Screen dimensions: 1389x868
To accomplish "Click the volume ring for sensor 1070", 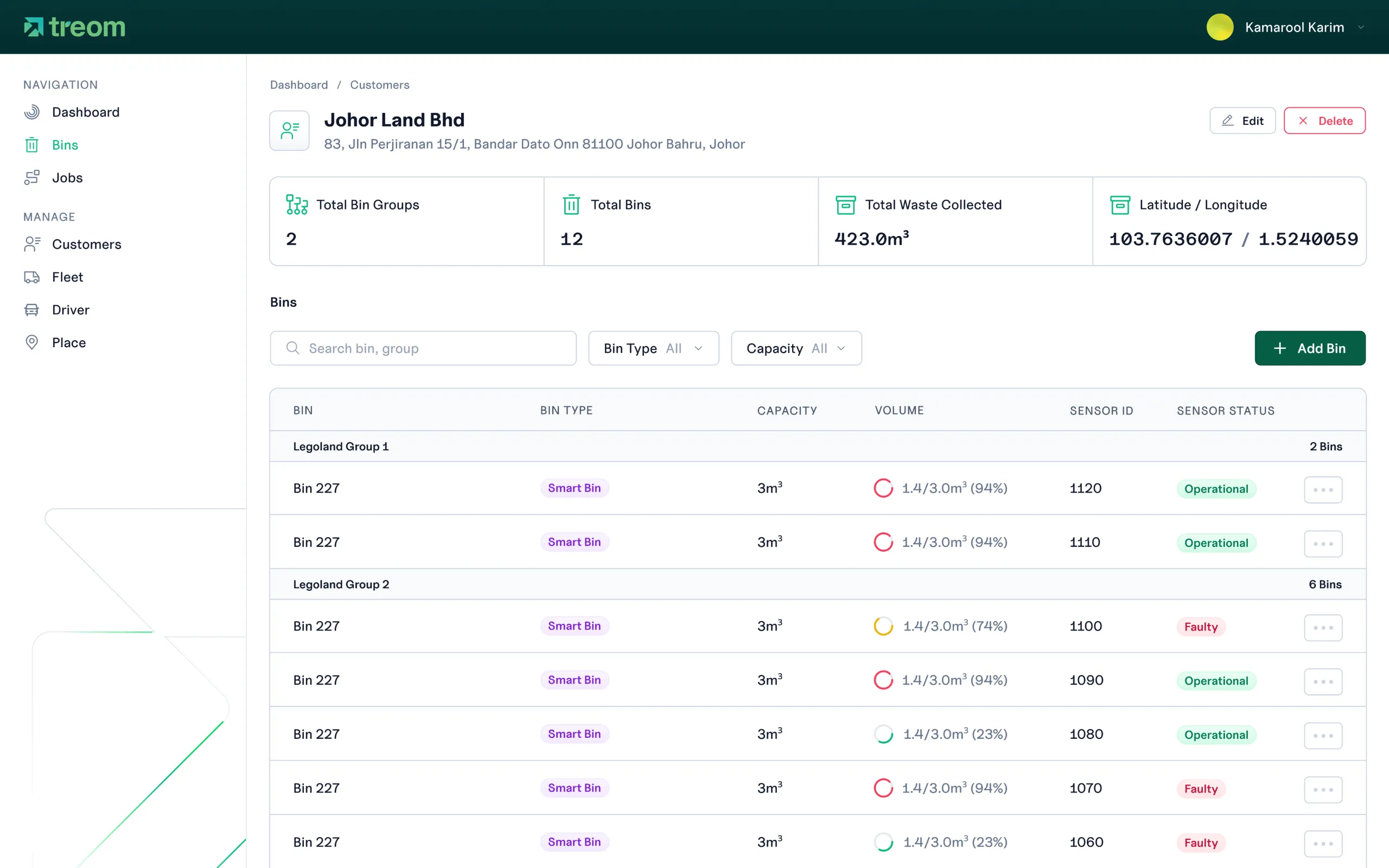I will (x=883, y=788).
